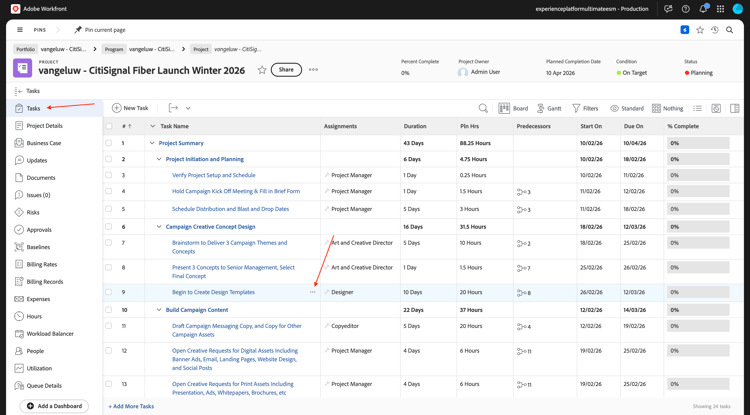
Task: Click the Share button
Action: (x=286, y=70)
